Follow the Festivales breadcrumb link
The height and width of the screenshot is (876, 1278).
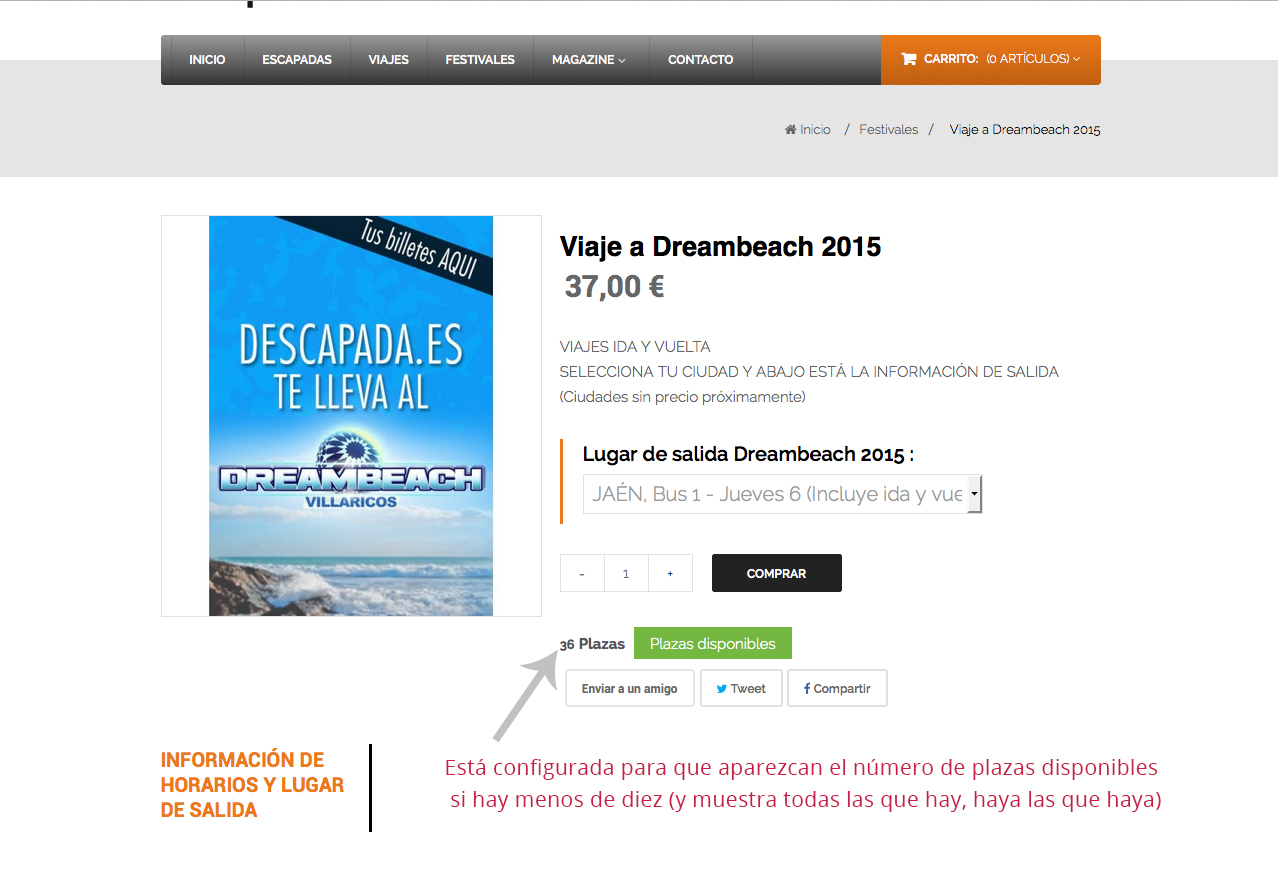click(x=888, y=130)
